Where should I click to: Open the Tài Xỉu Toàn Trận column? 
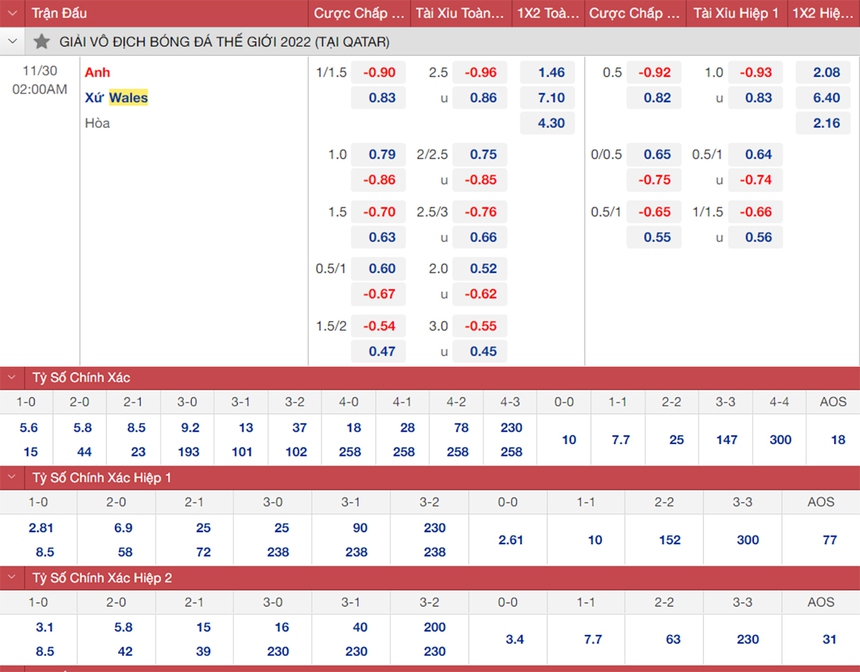pos(461,13)
